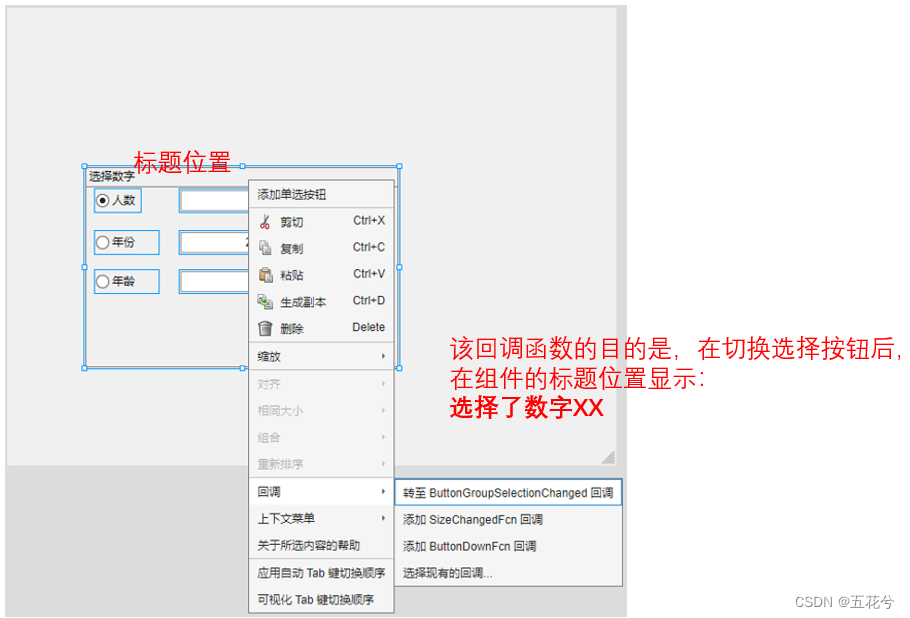Expand the 缩放 submenu

click(x=300, y=356)
